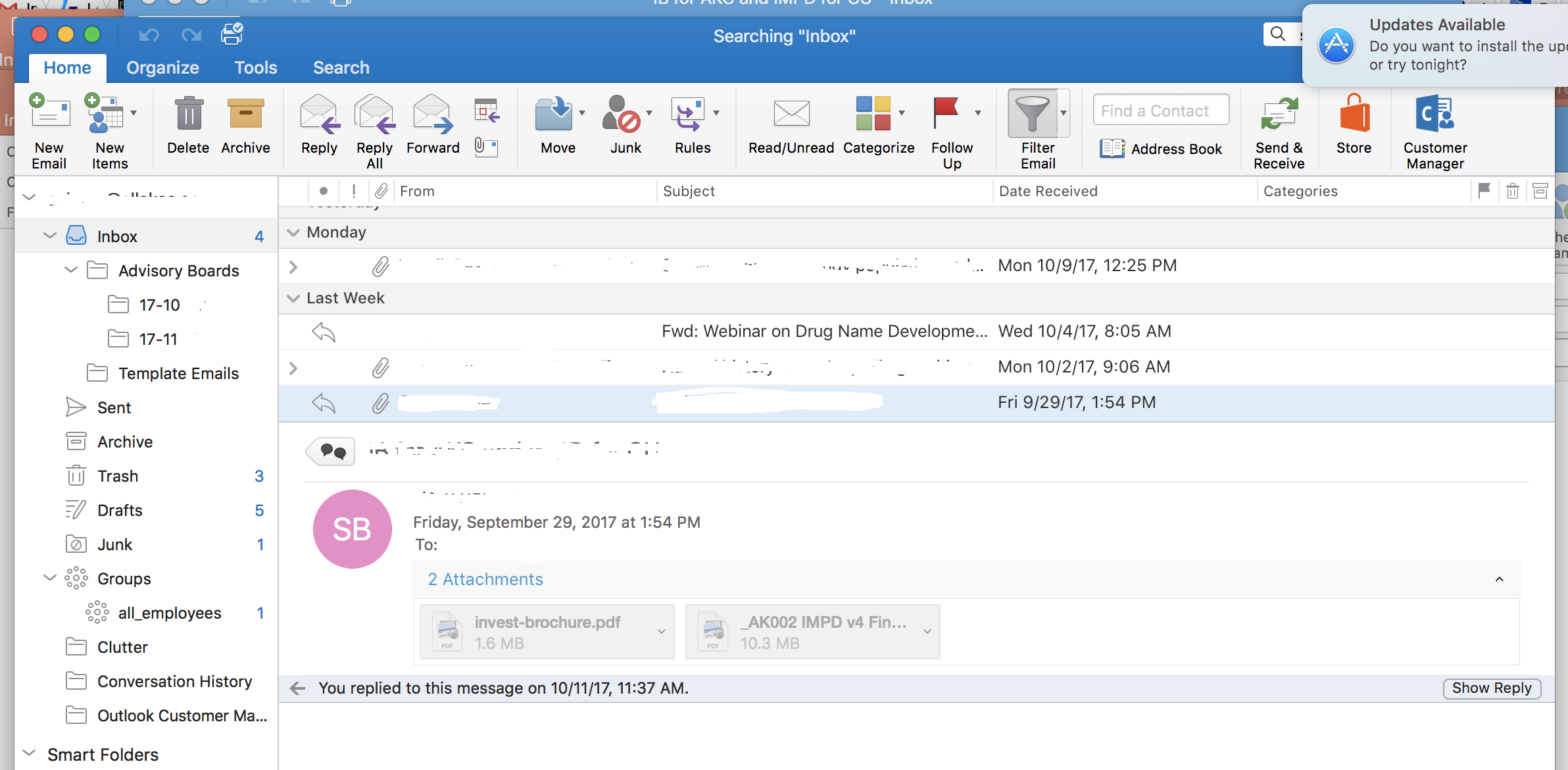Click the Read/Unread toggle button
Screen dimensions: 1568x770
point(791,125)
